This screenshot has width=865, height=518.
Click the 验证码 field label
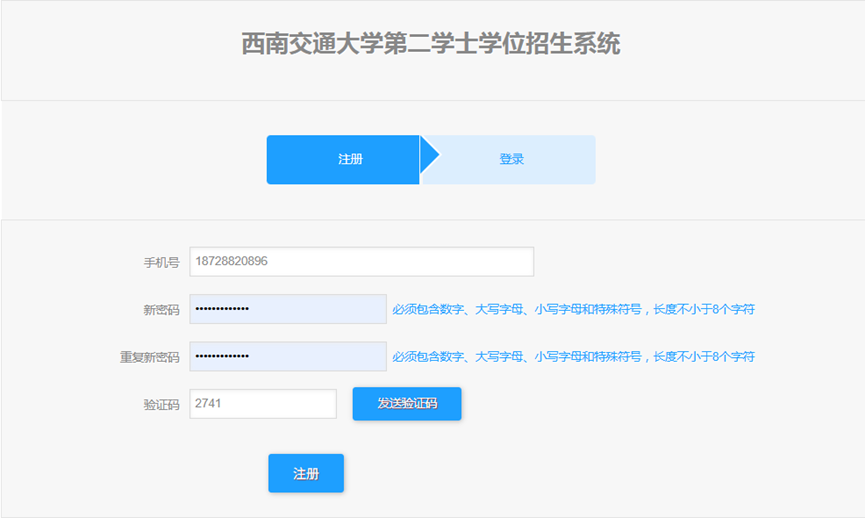(161, 405)
